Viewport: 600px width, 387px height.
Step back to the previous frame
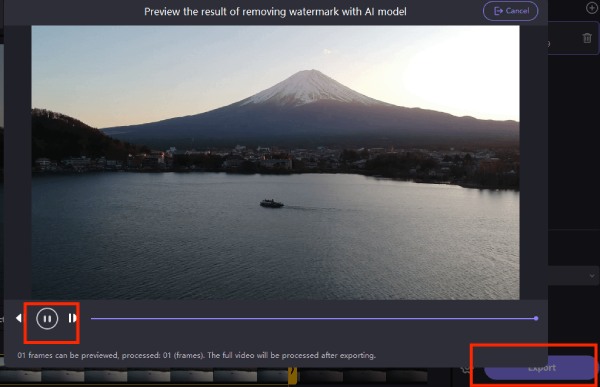click(x=18, y=318)
